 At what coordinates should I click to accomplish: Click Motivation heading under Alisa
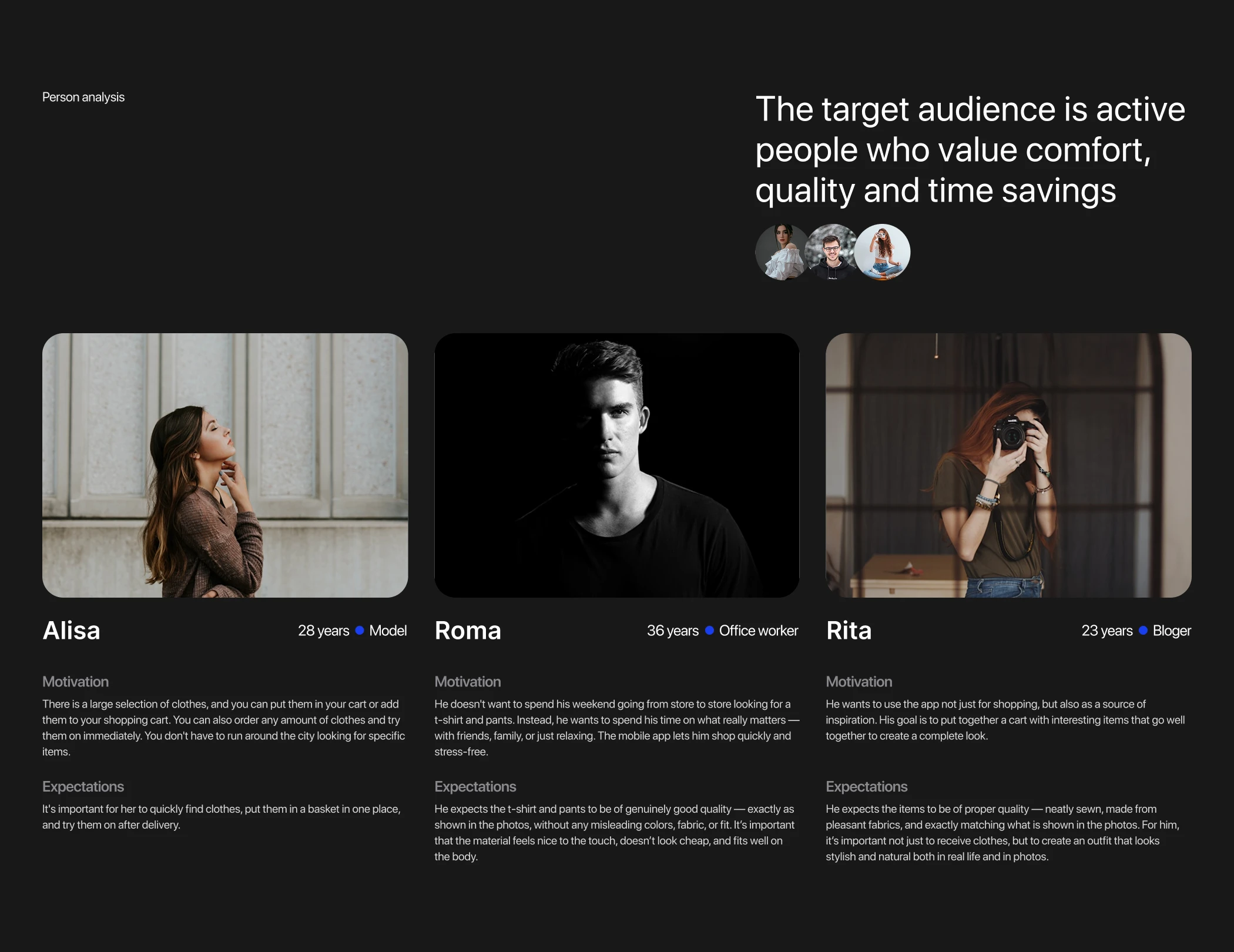coord(75,682)
